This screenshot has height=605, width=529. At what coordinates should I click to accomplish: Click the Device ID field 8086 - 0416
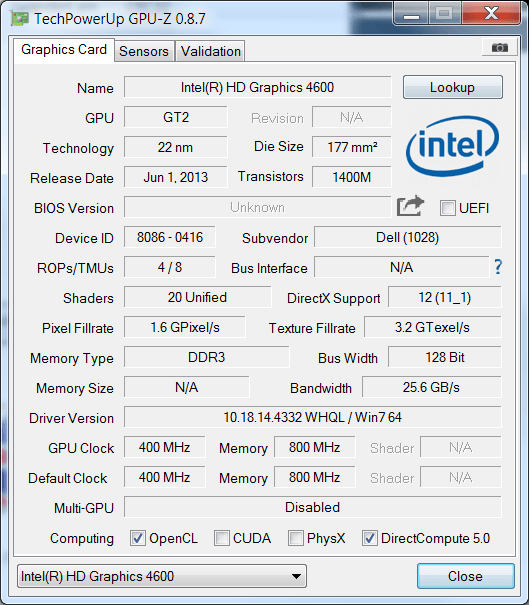tap(170, 237)
